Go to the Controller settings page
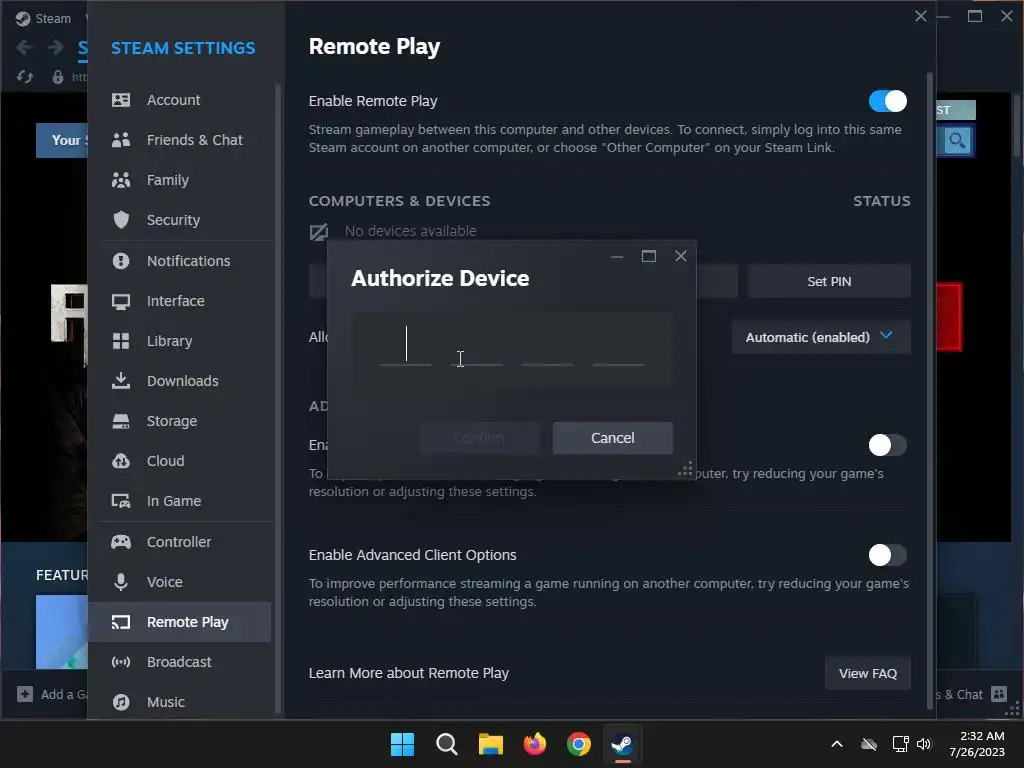Screen dimensions: 1024x768 tap(180, 542)
